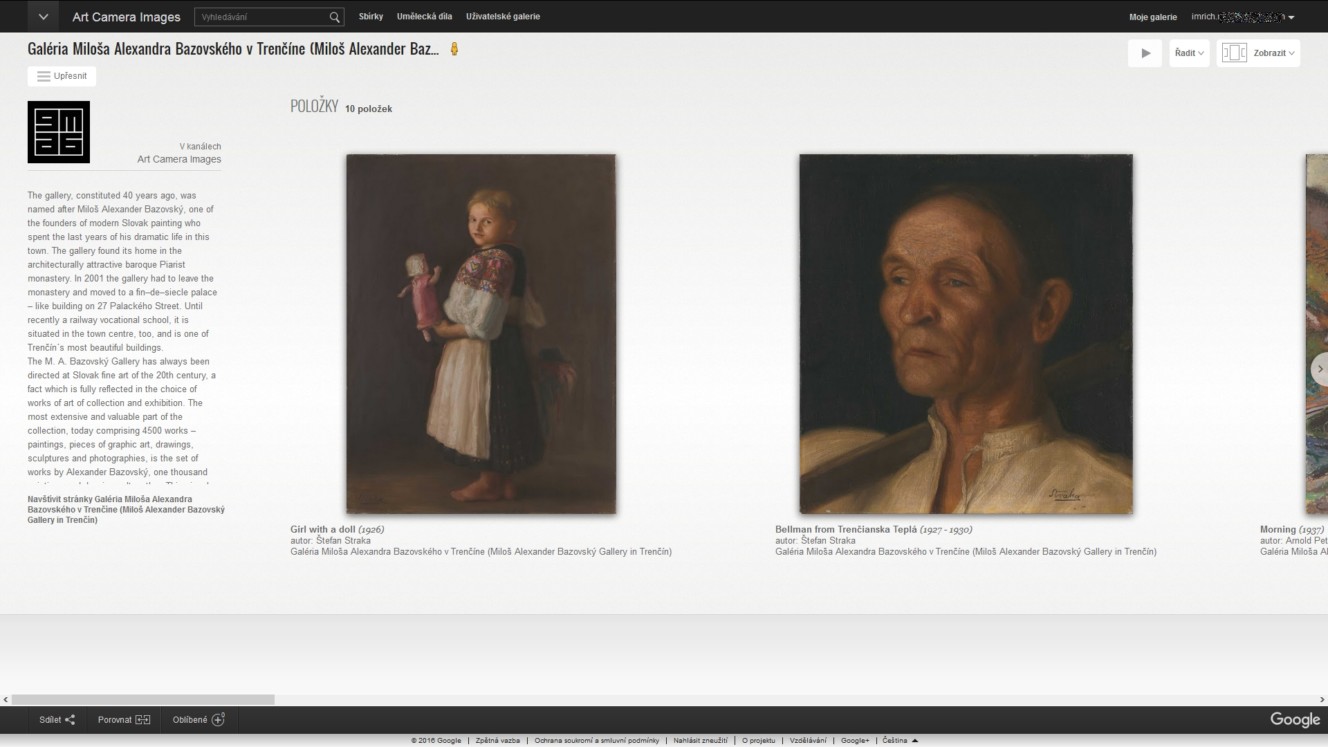Image resolution: width=1328 pixels, height=747 pixels.
Task: Click the Oblíbené favorites button
Action: (x=198, y=719)
